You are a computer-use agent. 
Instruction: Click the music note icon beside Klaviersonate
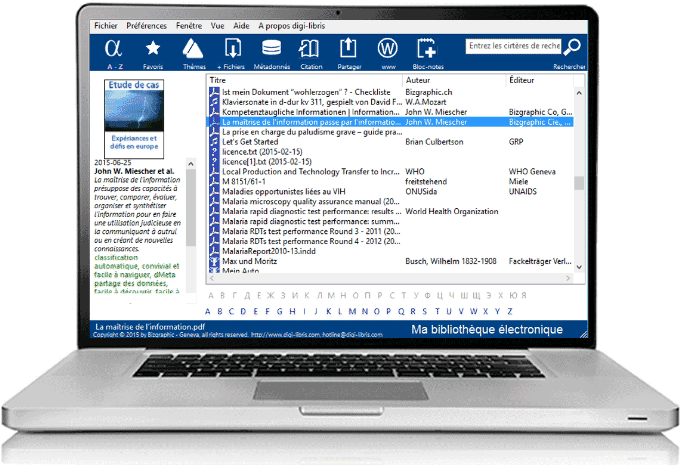coord(214,102)
